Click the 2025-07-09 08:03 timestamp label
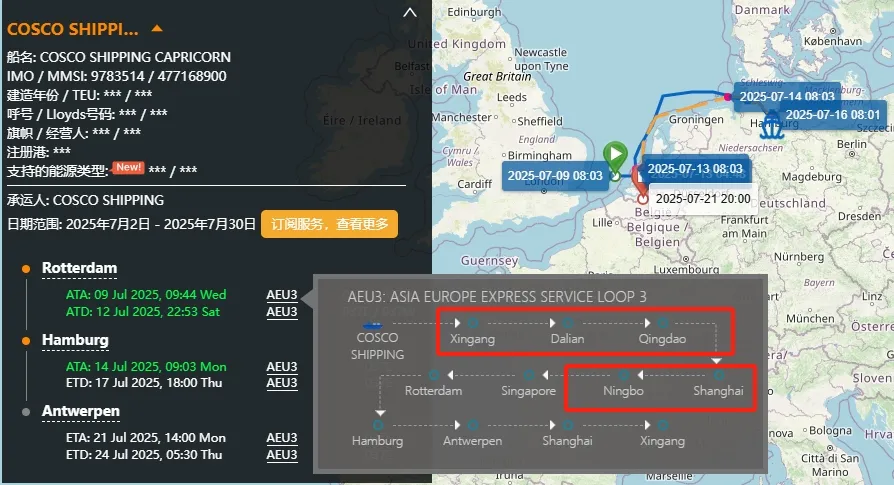This screenshot has width=894, height=485. pyautogui.click(x=555, y=176)
